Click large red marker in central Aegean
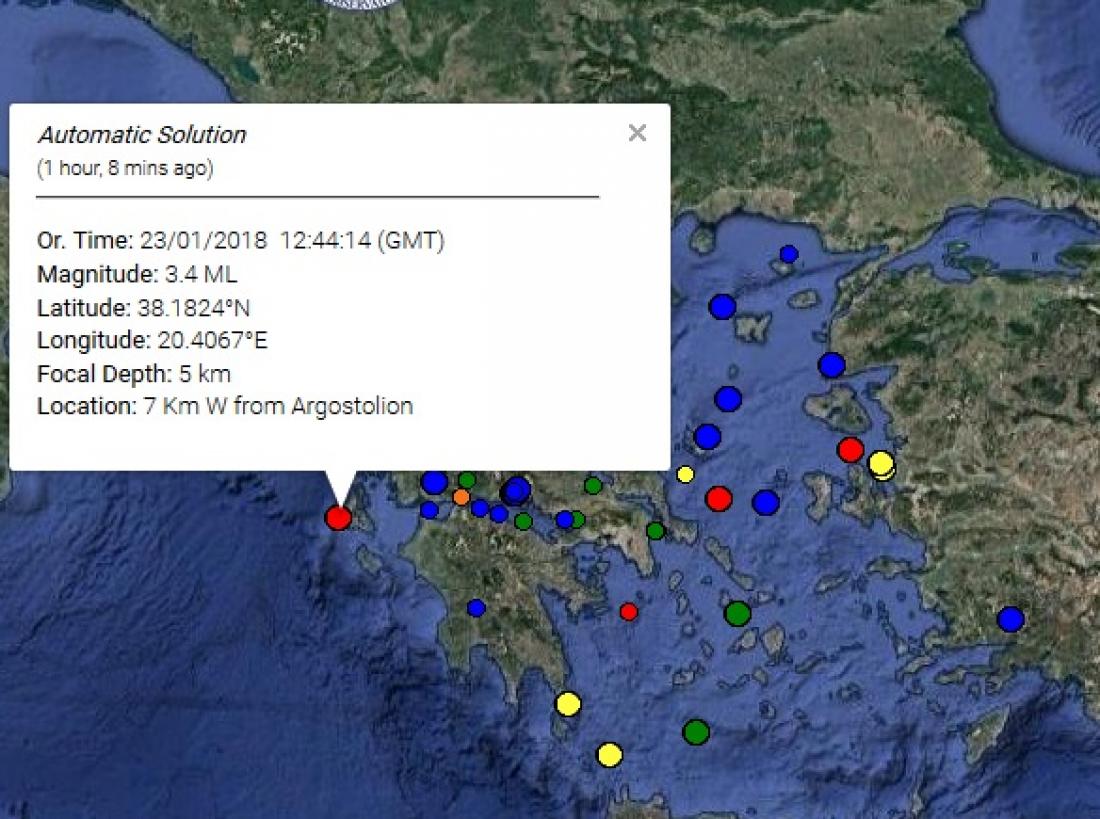 tap(718, 498)
